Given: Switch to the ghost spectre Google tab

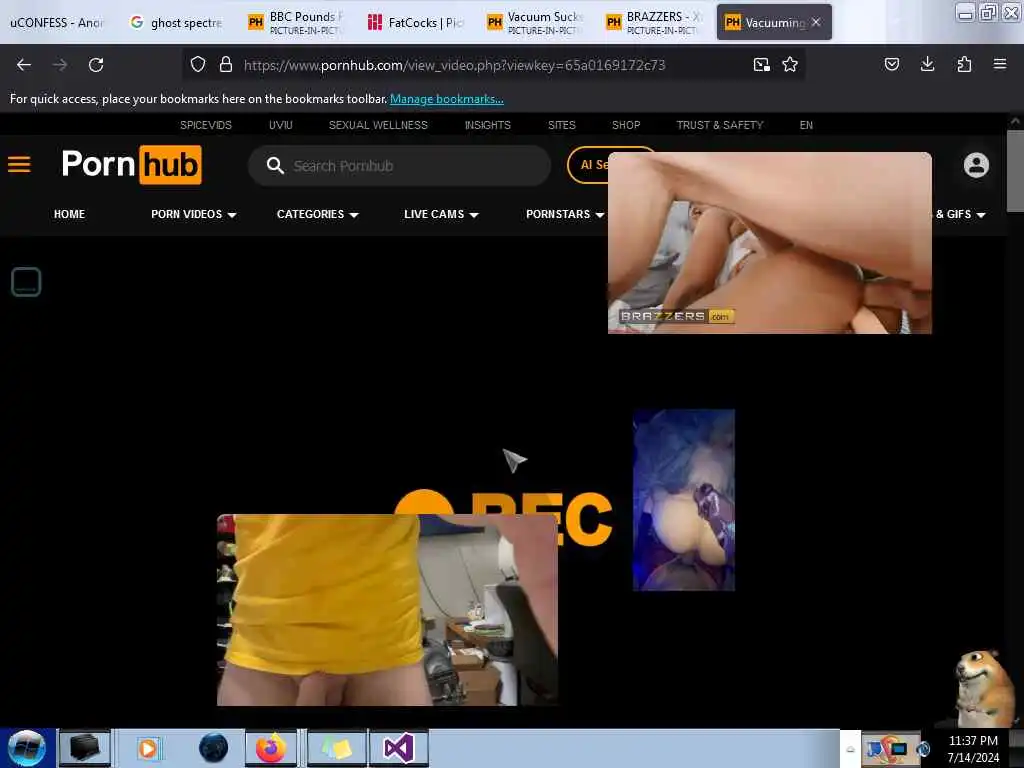Looking at the screenshot, I should (176, 23).
